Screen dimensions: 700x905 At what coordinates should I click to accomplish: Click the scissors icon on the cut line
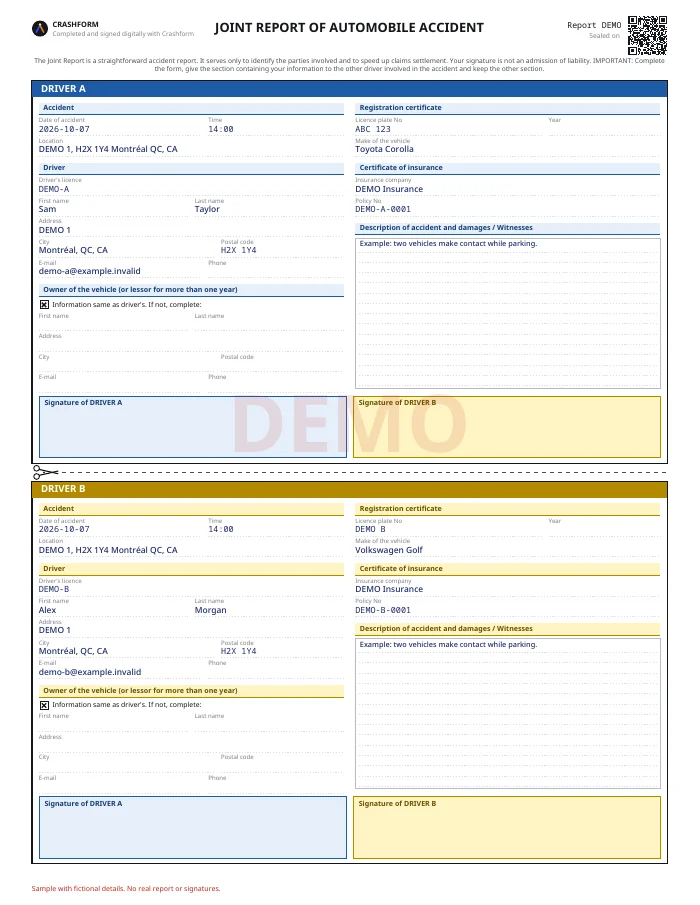(x=44, y=472)
